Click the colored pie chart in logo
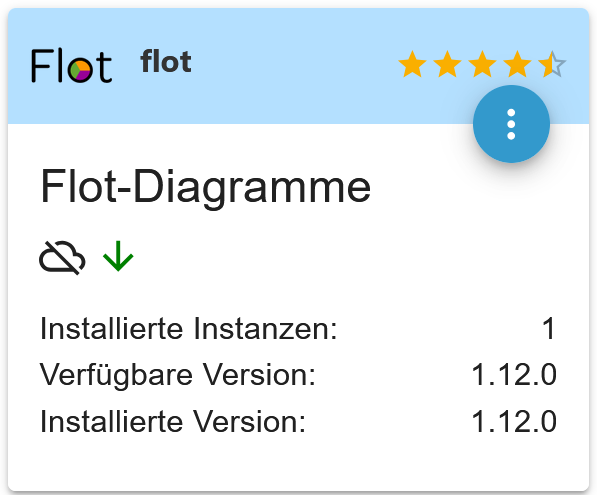This screenshot has height=495, width=597. tap(80, 70)
